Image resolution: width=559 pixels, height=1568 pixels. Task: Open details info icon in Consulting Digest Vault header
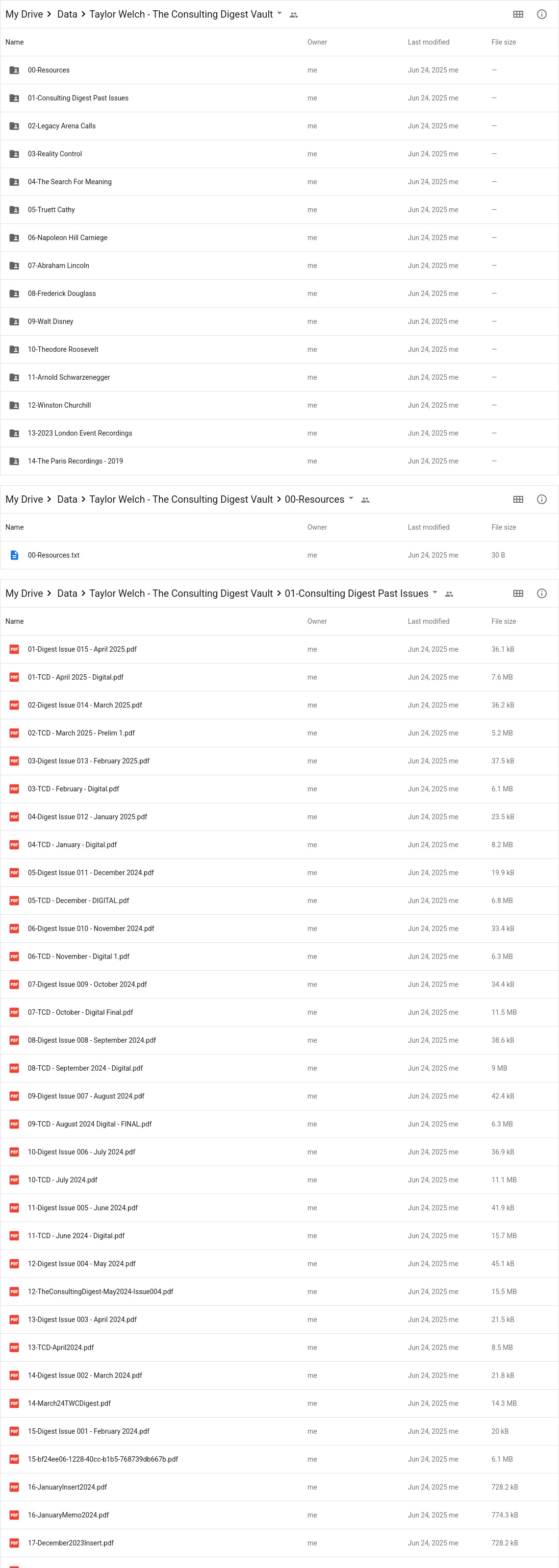point(541,14)
